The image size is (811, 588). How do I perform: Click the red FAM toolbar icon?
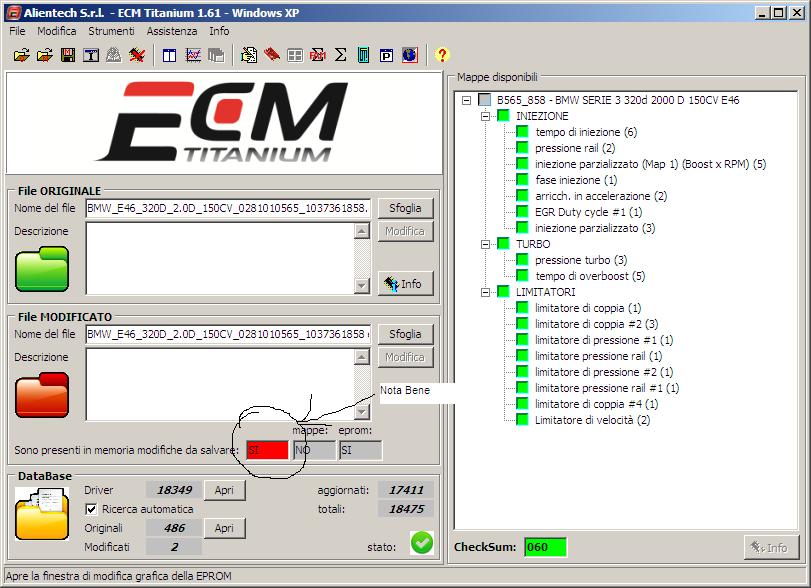pos(318,55)
